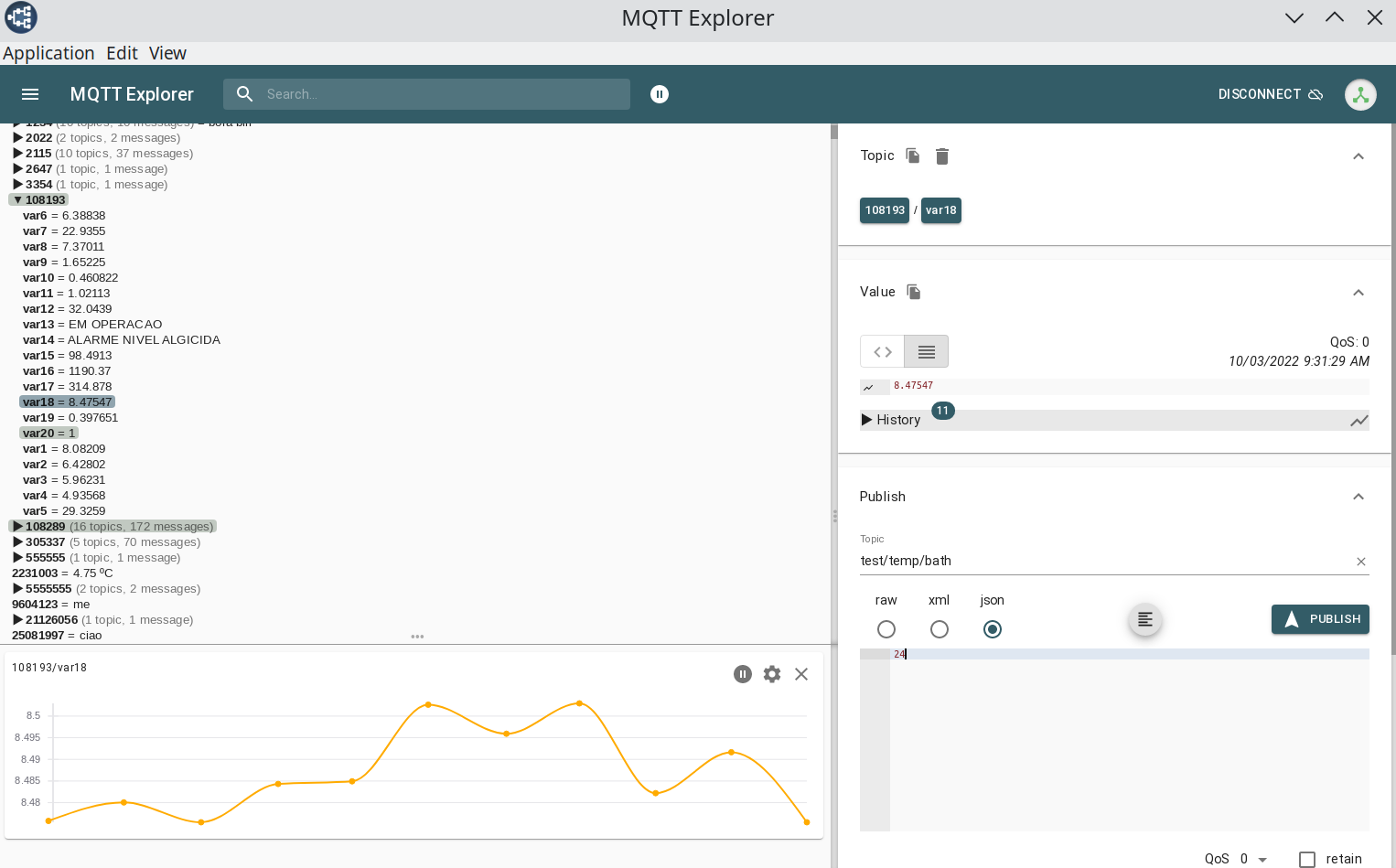Expand the 305337 topic node

click(x=17, y=542)
